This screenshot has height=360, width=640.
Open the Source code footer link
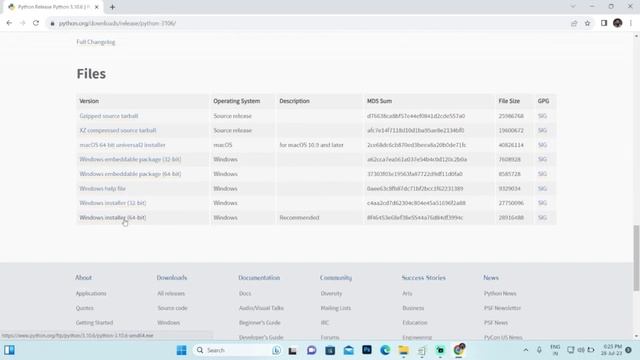(x=172, y=308)
